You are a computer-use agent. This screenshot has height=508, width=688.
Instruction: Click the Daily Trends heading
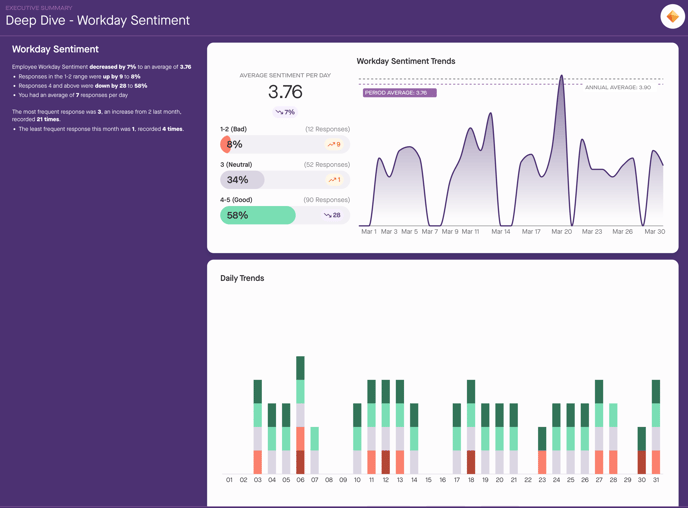coord(242,278)
